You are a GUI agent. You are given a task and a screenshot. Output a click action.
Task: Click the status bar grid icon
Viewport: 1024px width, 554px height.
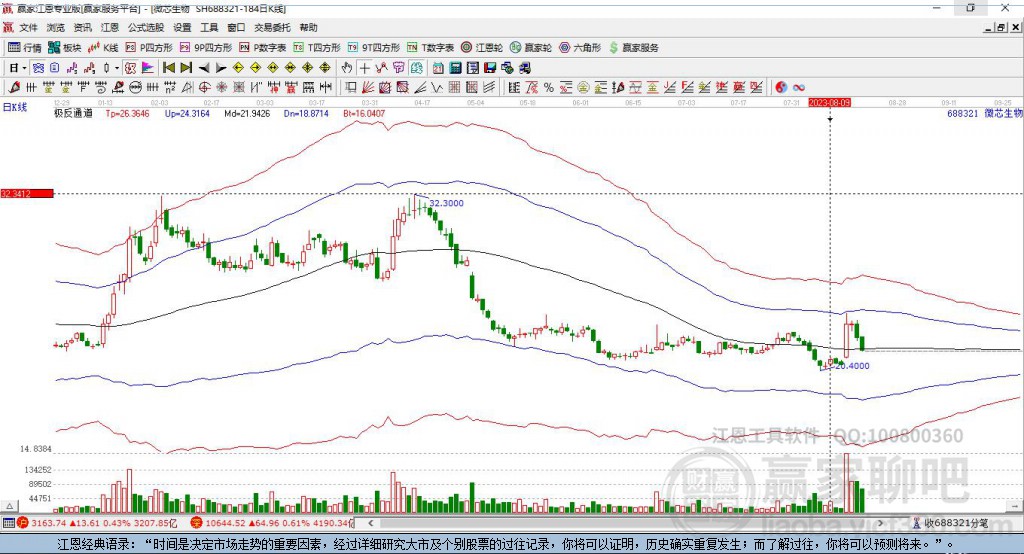tap(8, 523)
